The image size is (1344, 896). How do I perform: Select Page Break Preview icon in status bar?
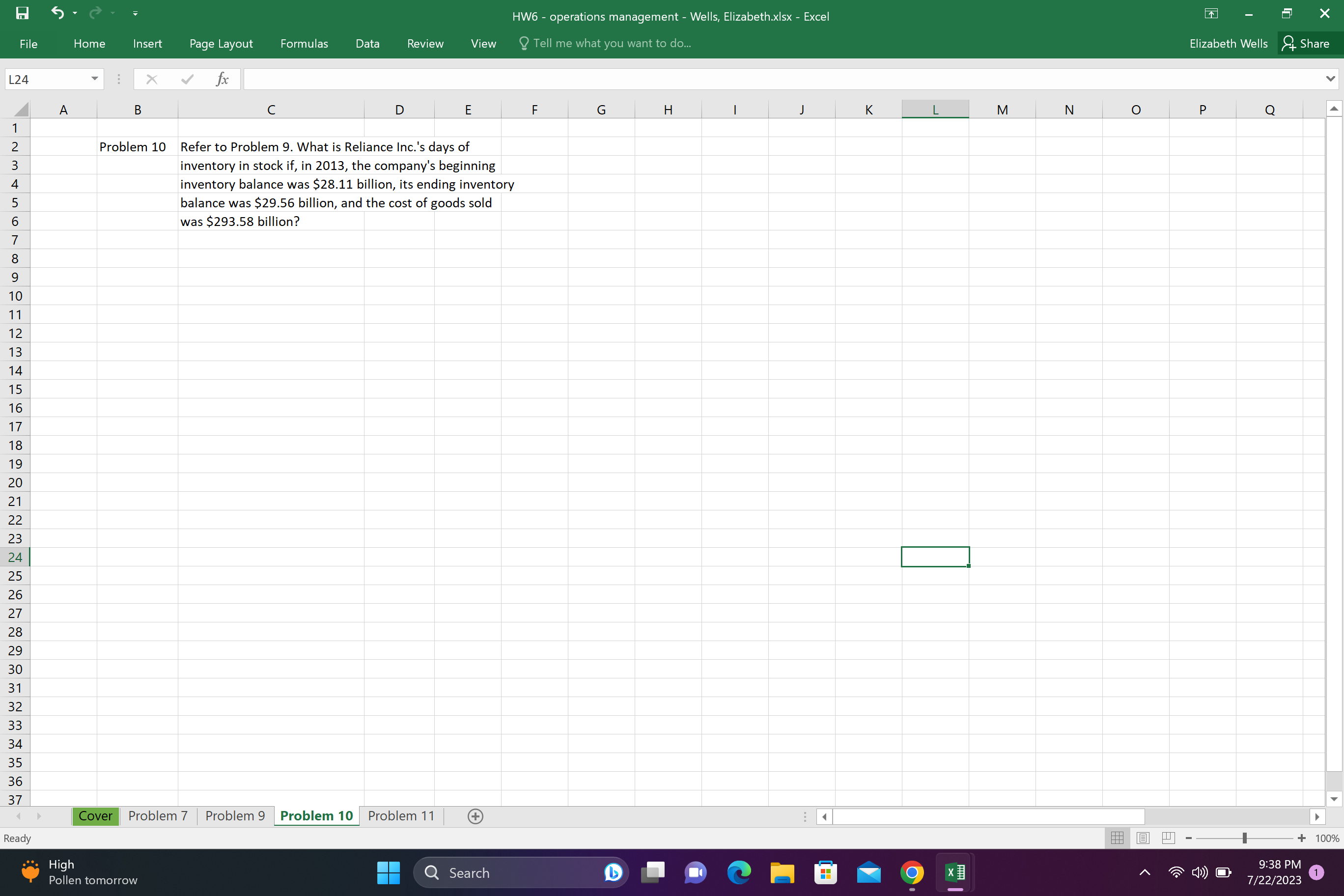pyautogui.click(x=1169, y=838)
